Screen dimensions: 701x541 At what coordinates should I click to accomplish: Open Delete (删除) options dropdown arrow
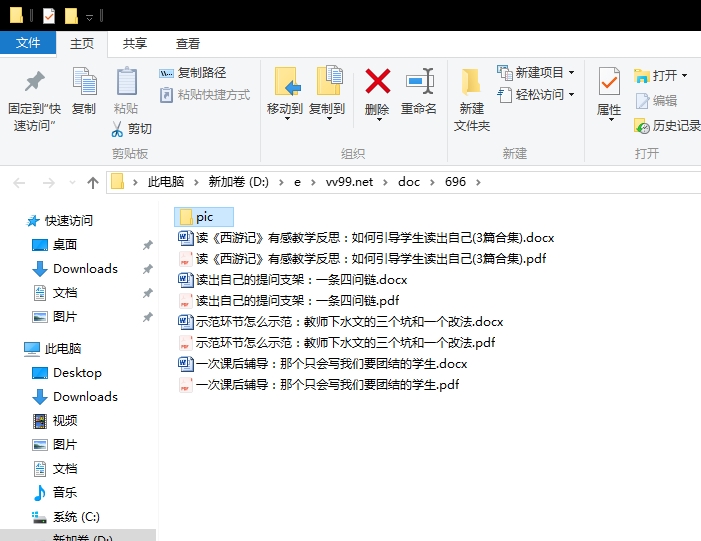pos(379,120)
